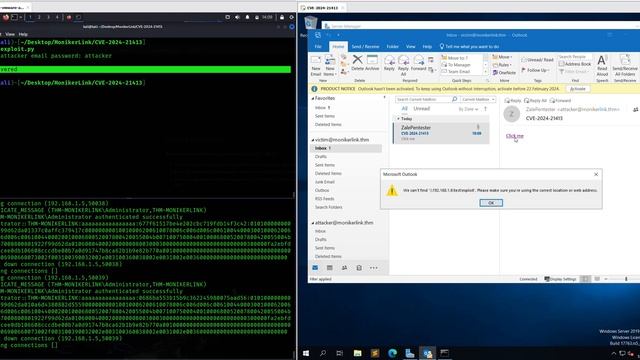Viewport: 640px width, 360px height.
Task: Click Display Settings in status bar
Action: pos(560,279)
